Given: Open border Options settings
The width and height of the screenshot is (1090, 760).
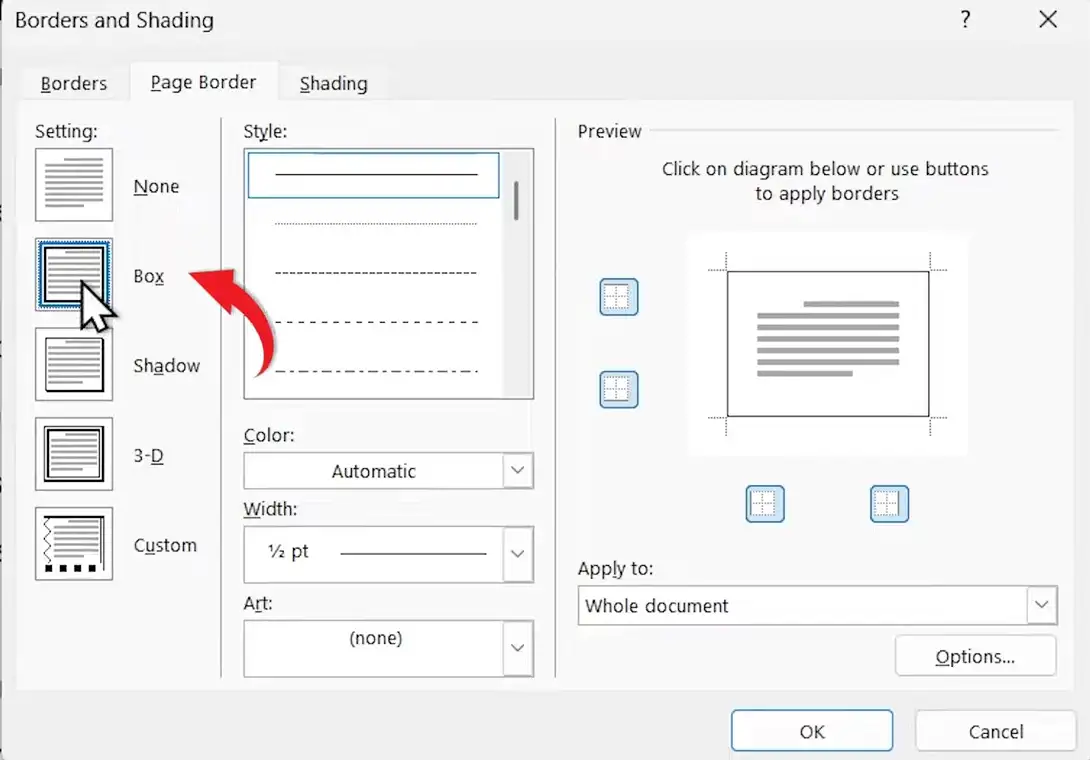Looking at the screenshot, I should [x=974, y=656].
